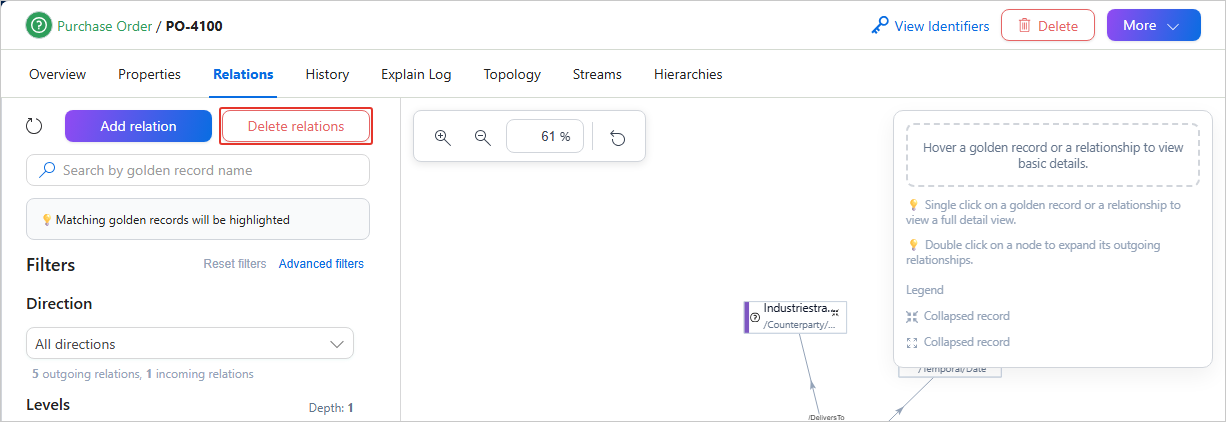Expand the All directions dropdown
This screenshot has width=1226, height=422.
[x=190, y=343]
